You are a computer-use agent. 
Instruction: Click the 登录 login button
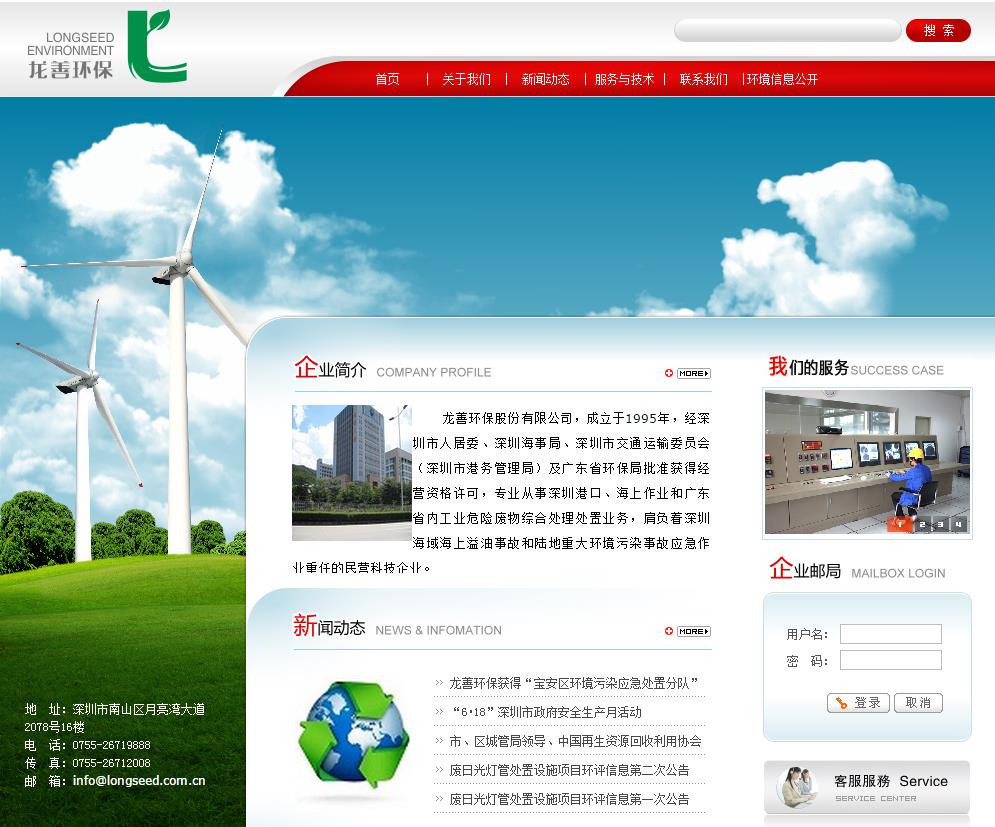click(858, 703)
